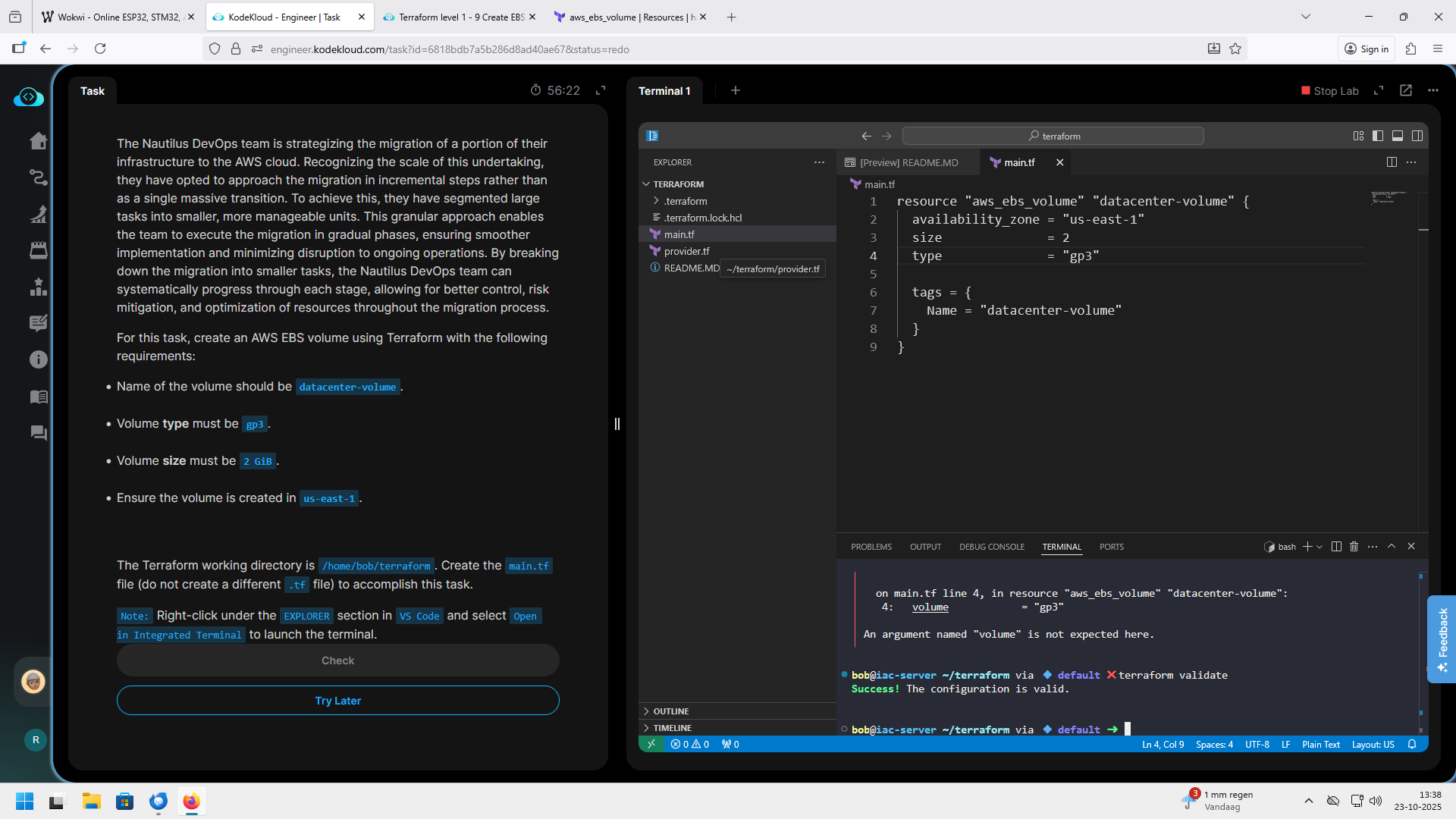Expand the OUTLINE section
Viewport: 1456px width, 819px height.
[x=670, y=711]
